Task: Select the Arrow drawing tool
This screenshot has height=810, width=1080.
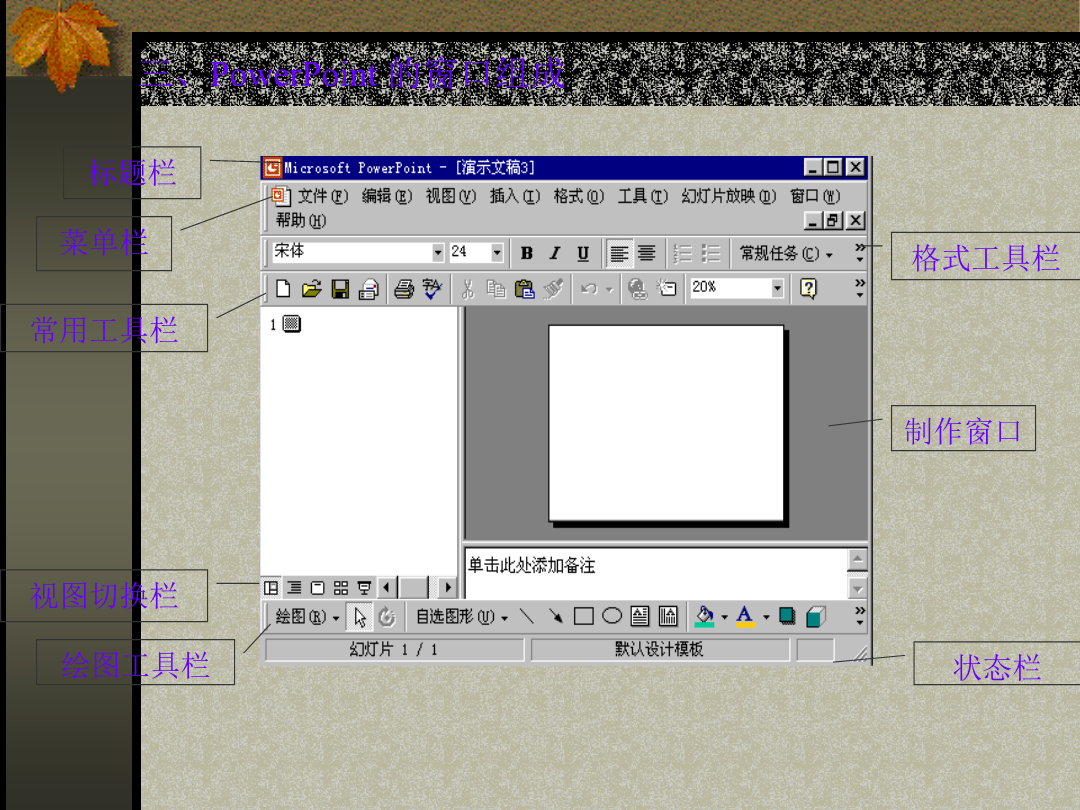Action: point(555,616)
